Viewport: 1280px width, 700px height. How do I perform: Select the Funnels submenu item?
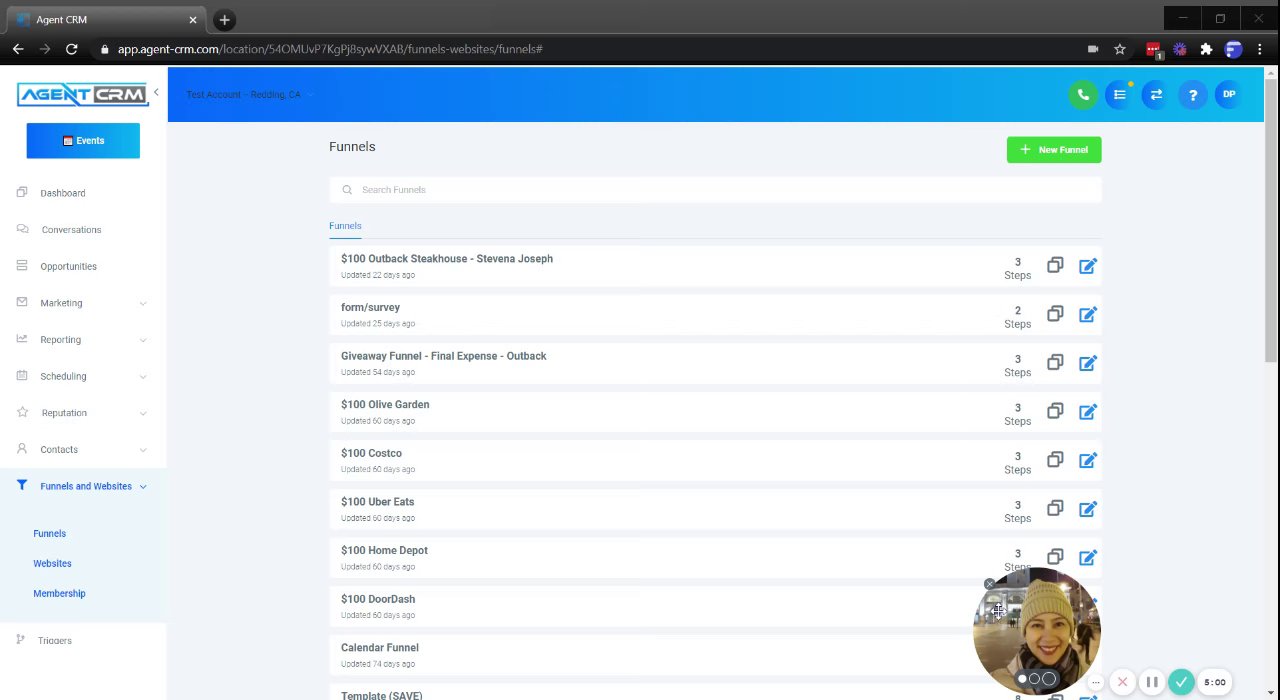[x=49, y=534]
